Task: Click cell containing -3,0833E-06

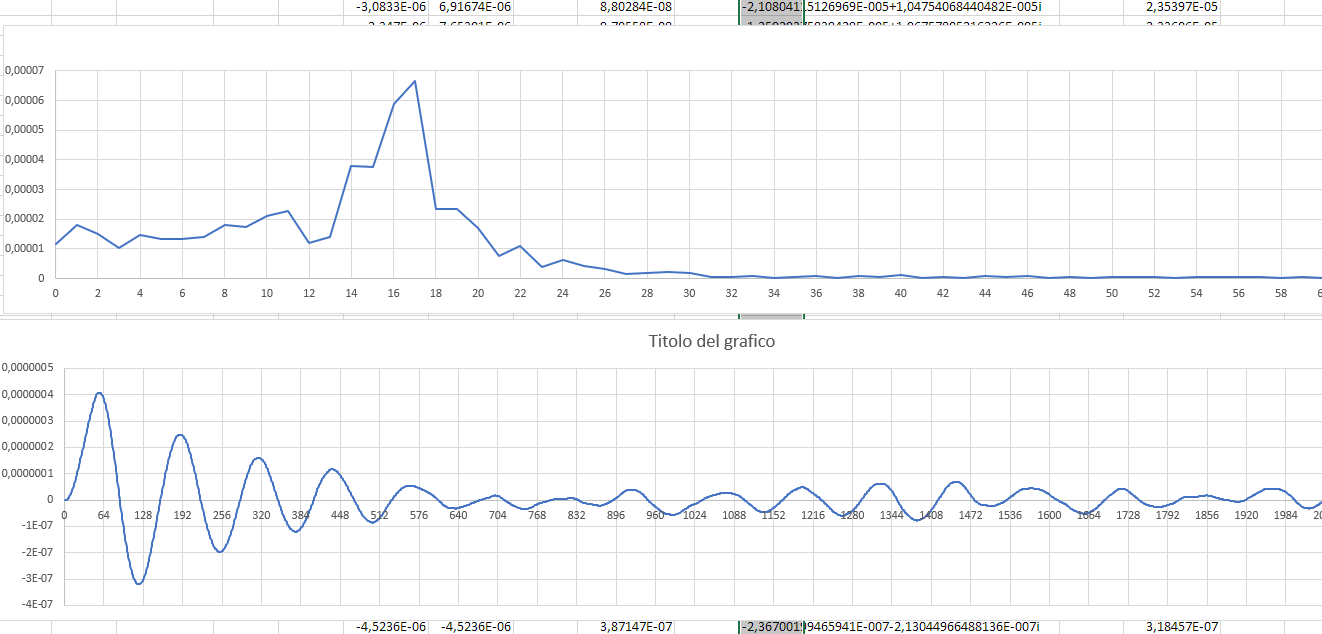Action: [x=391, y=6]
